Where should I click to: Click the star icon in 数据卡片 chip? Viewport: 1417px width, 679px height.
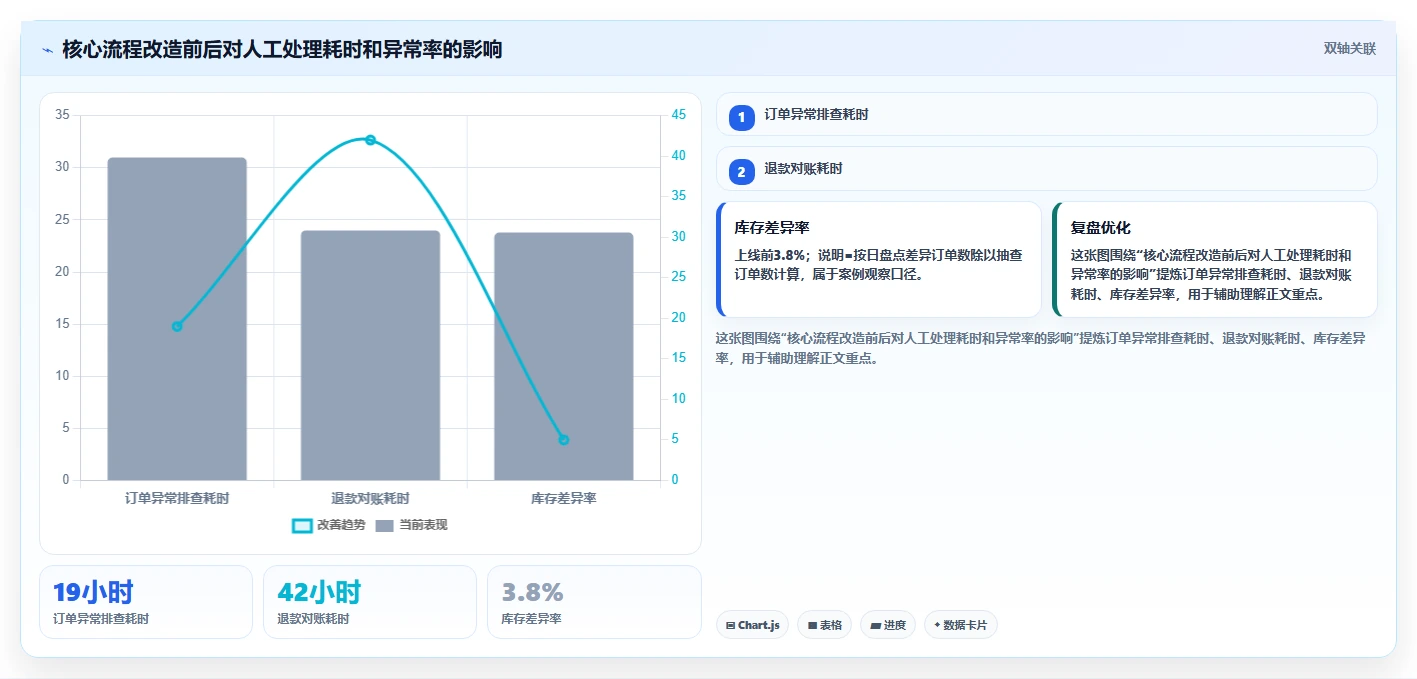click(x=937, y=625)
